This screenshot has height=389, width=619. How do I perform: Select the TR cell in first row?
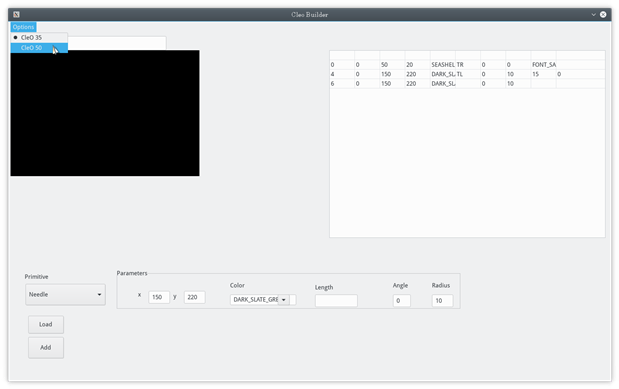coord(468,64)
